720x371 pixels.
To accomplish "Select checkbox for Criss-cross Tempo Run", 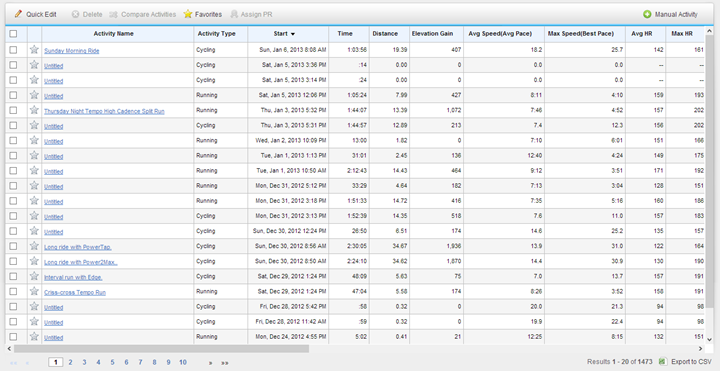I will coord(13,292).
